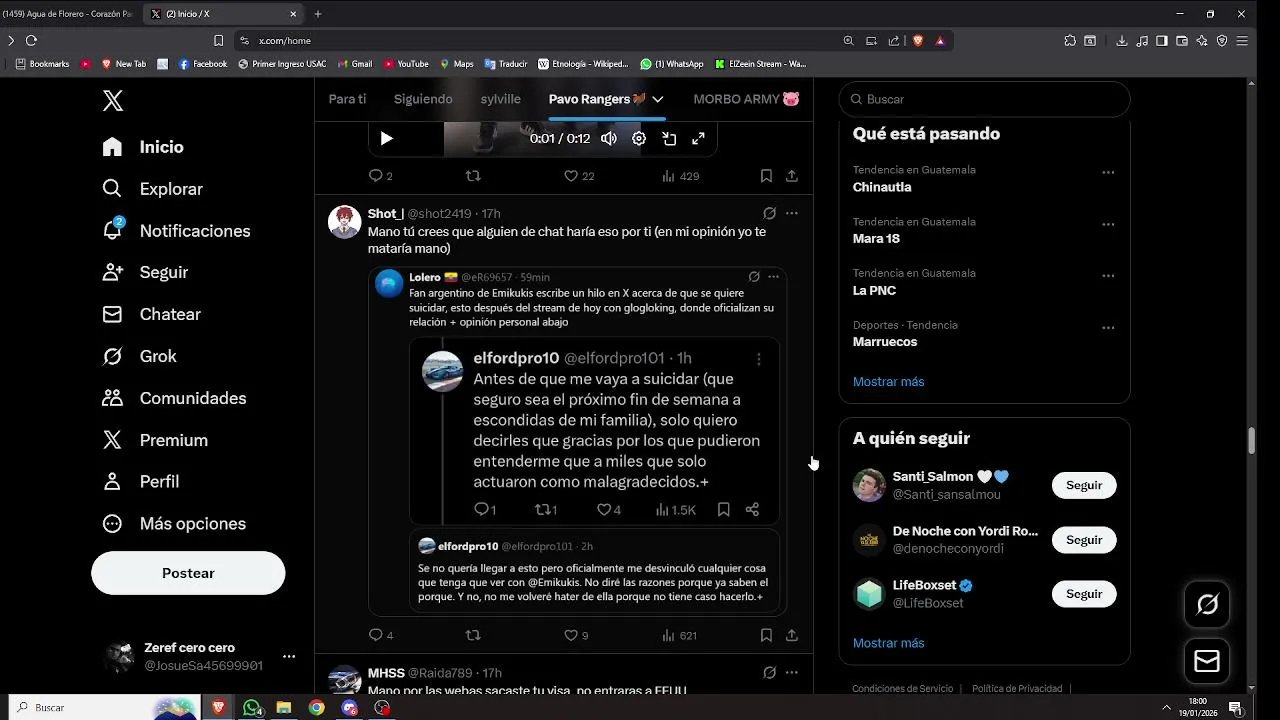Open floating messages envelope button
The height and width of the screenshot is (720, 1280).
1207,661
